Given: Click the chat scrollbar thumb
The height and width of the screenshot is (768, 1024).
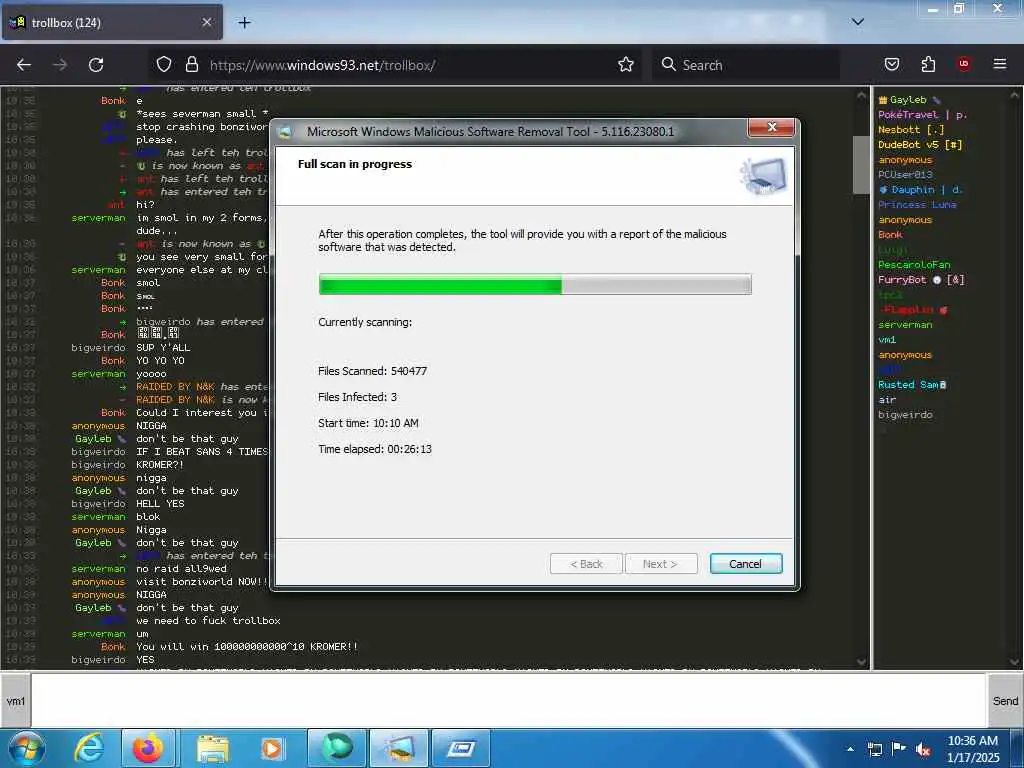Looking at the screenshot, I should click(x=861, y=165).
